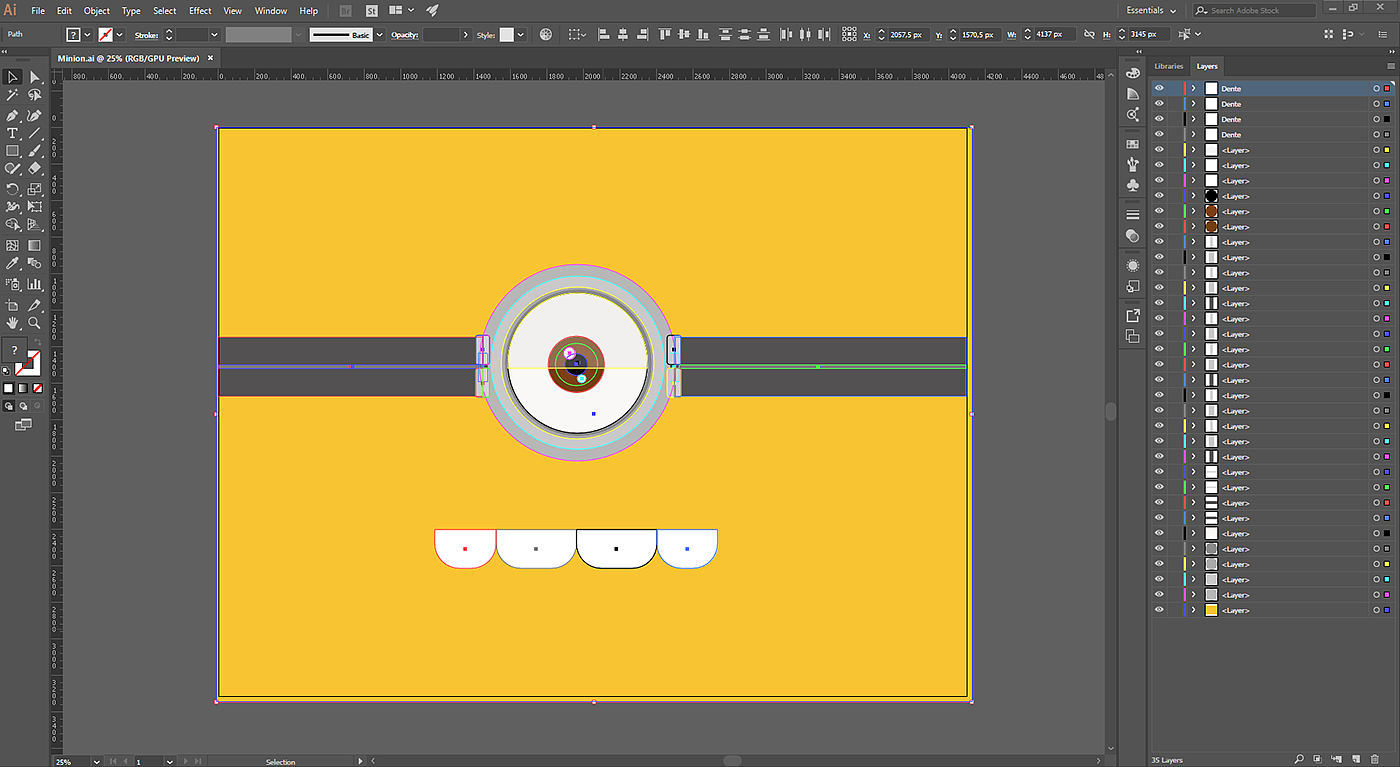The width and height of the screenshot is (1400, 767).
Task: Open the Effect menu
Action: pos(200,11)
